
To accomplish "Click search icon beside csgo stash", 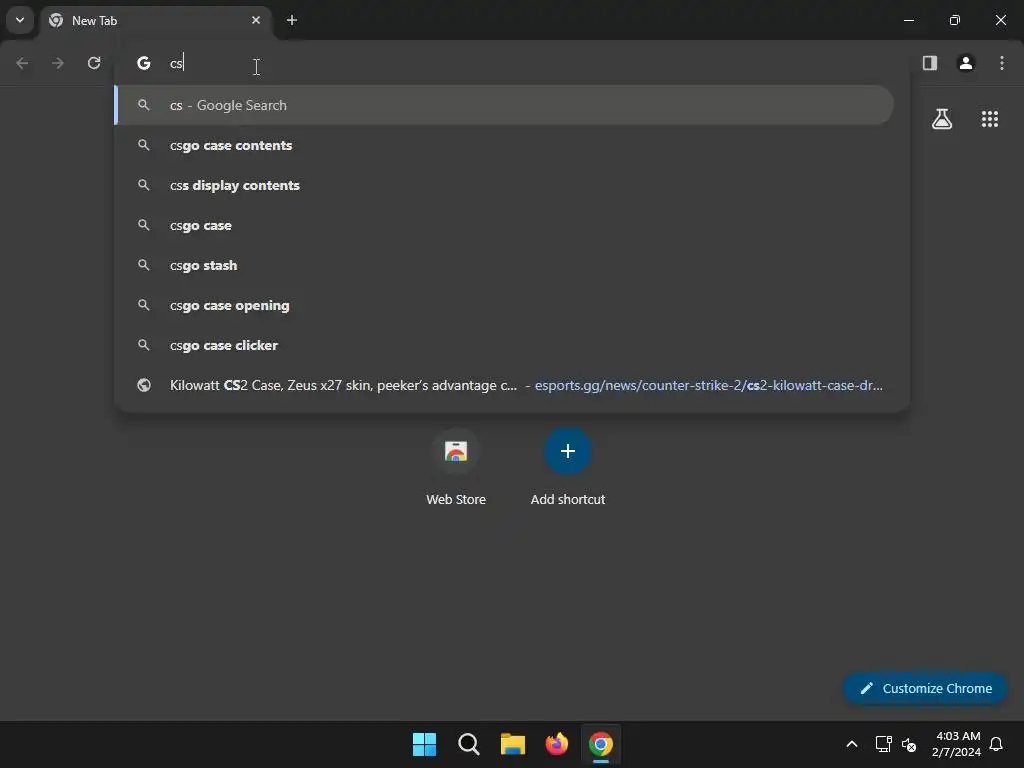I will (x=144, y=265).
